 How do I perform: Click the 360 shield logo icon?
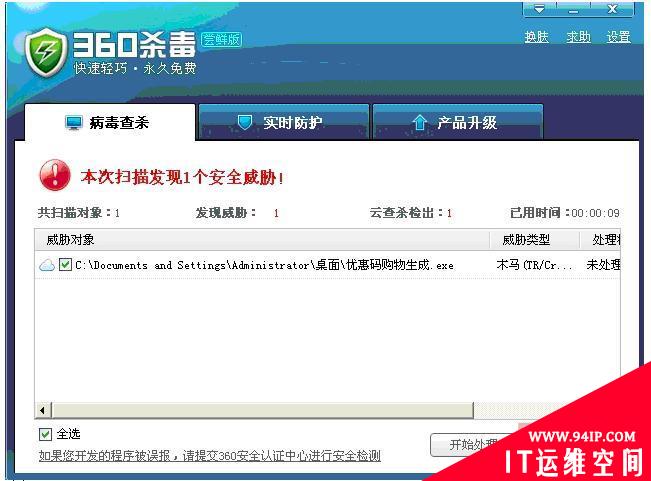pos(45,52)
